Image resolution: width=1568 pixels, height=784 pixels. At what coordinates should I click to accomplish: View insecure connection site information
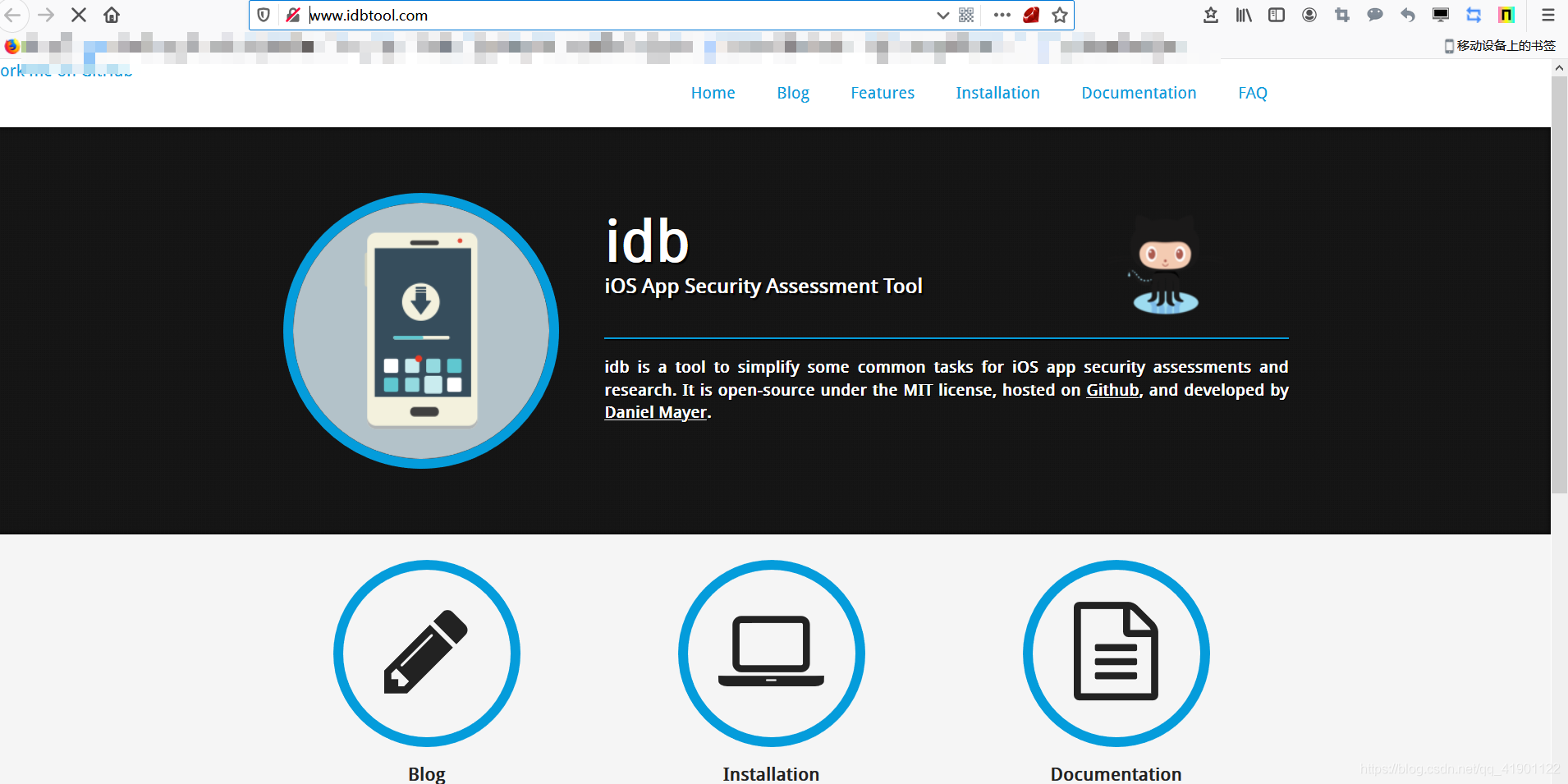(292, 15)
